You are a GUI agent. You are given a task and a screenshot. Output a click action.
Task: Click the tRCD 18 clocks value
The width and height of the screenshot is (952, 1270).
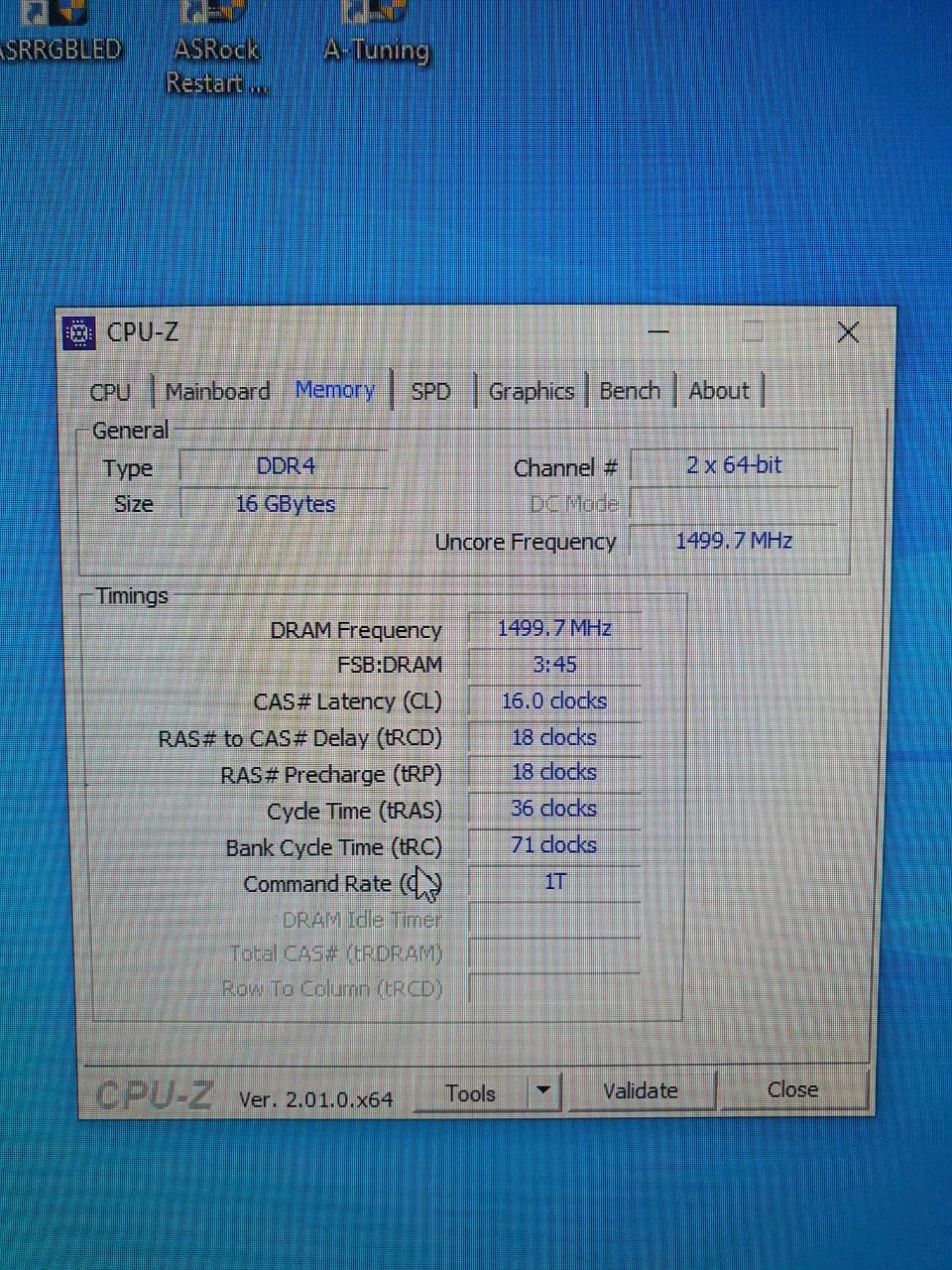point(554,737)
